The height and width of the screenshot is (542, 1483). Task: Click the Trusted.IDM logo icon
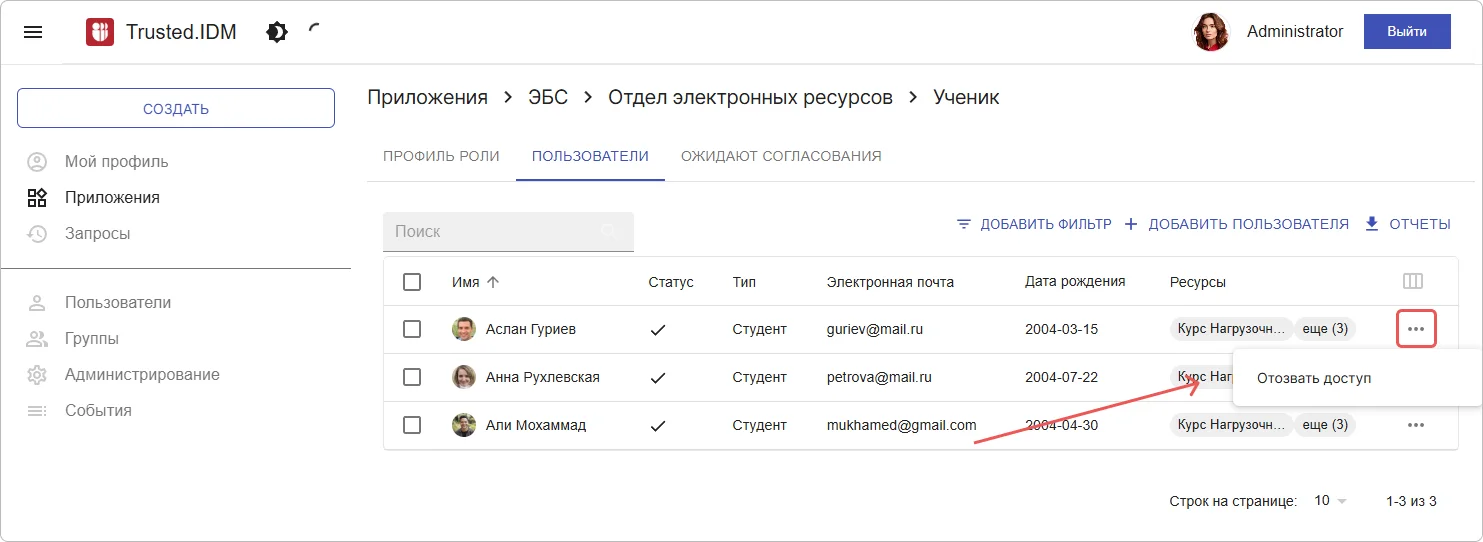[x=100, y=32]
